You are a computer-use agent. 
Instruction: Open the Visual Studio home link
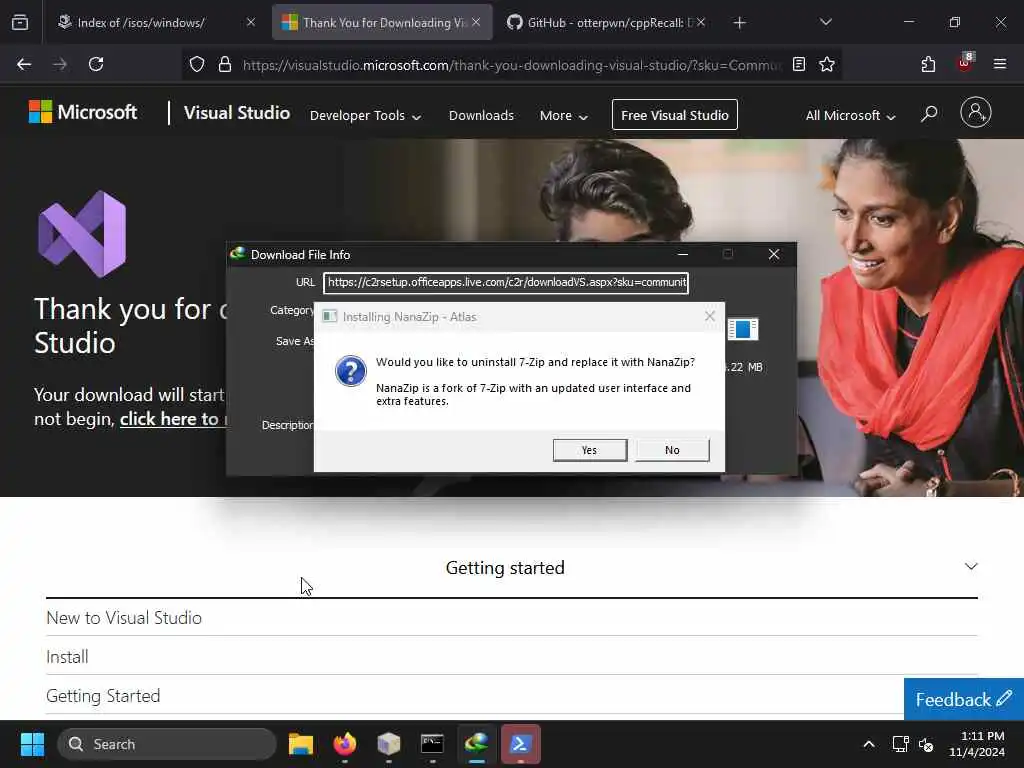pos(236,113)
